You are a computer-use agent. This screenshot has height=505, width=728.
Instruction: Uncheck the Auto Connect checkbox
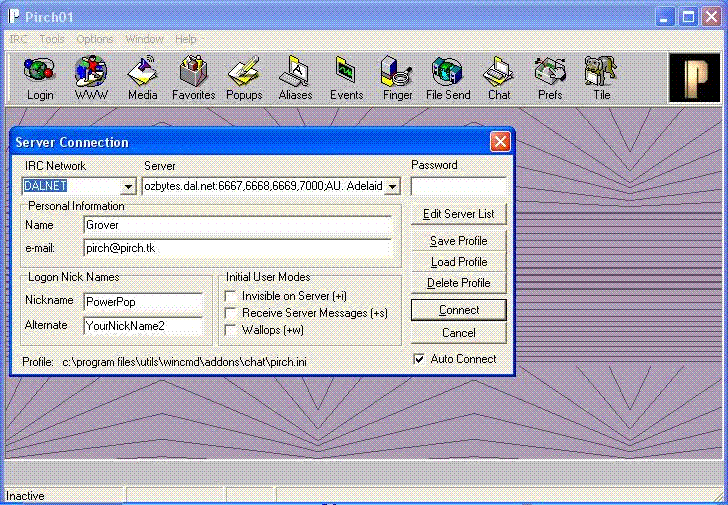tap(419, 359)
